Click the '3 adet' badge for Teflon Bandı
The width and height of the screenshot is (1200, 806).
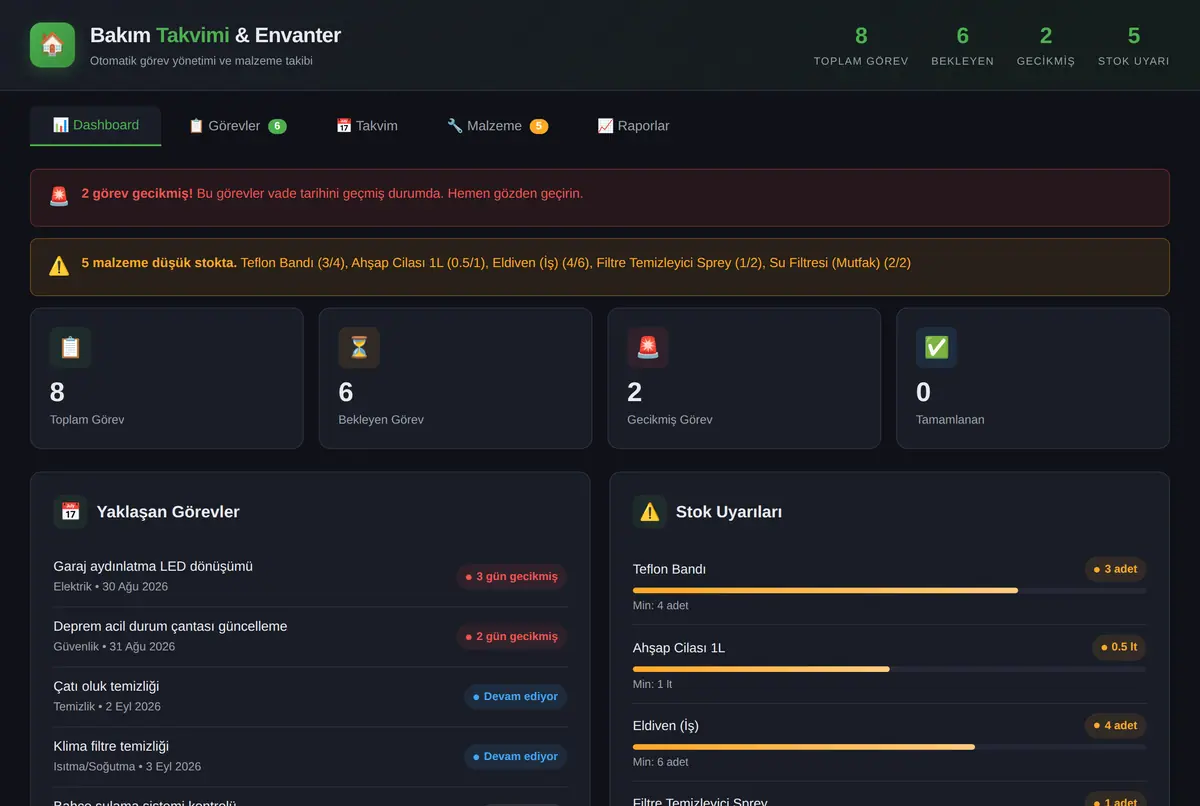[x=1116, y=569]
